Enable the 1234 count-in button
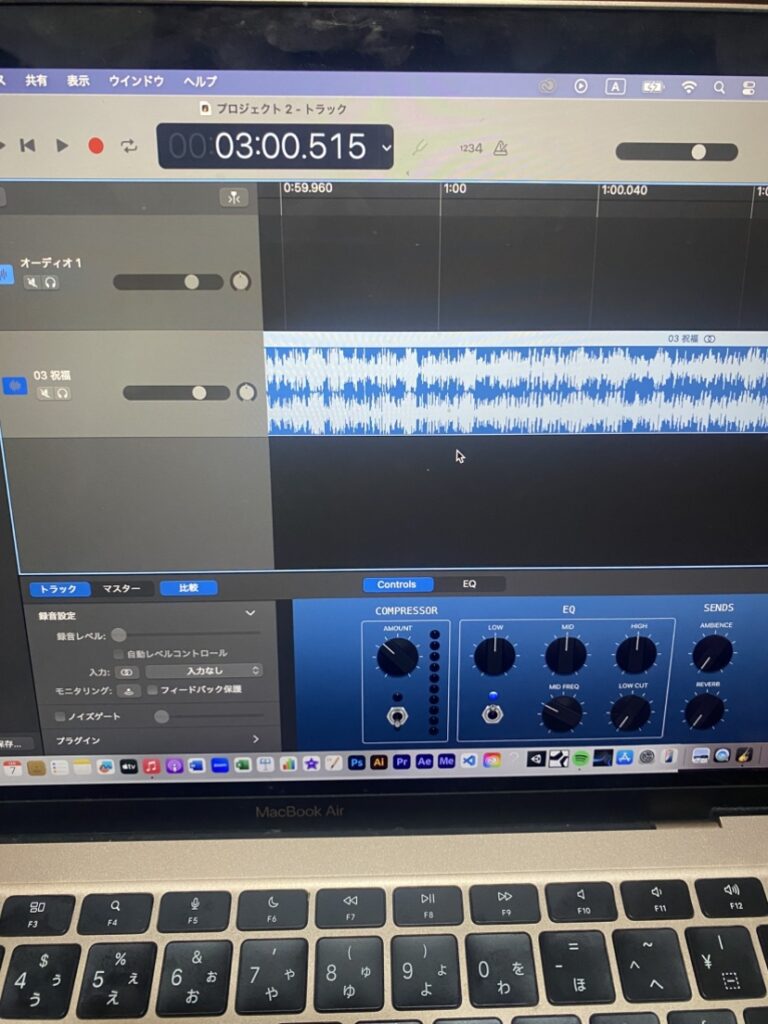Image resolution: width=768 pixels, height=1024 pixels. coord(470,148)
